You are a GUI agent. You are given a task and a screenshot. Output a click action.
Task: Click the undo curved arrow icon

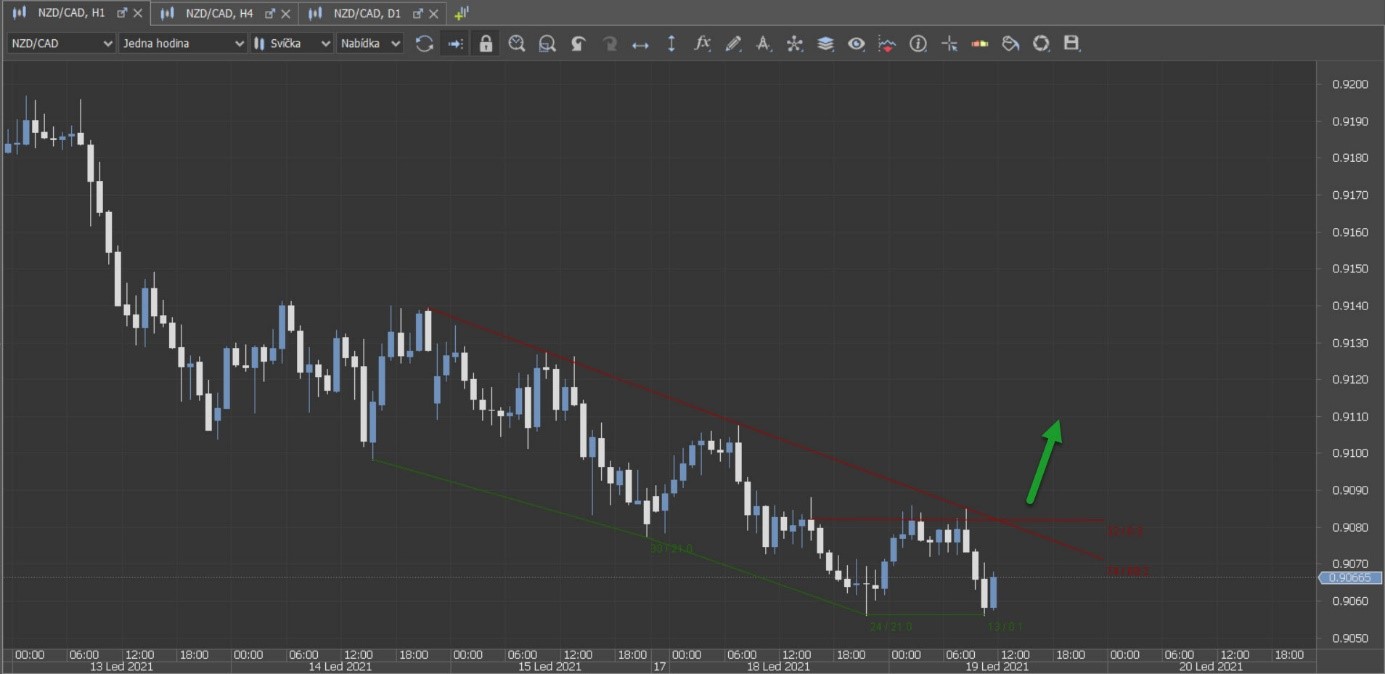(578, 44)
